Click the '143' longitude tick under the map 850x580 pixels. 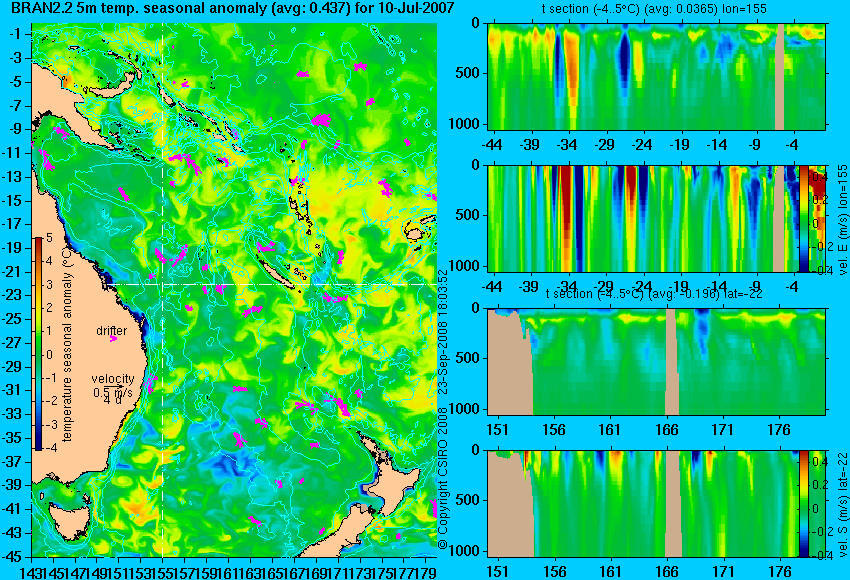pos(29,572)
